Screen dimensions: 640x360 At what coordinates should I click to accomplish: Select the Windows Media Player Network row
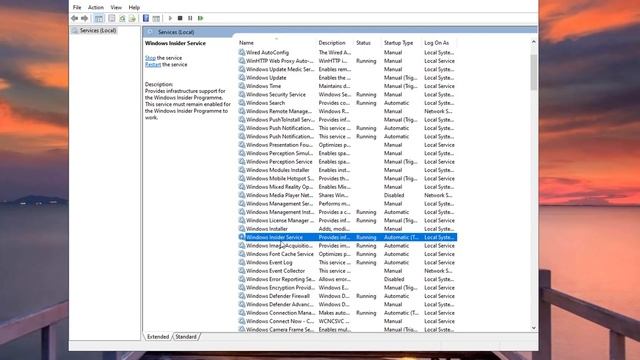pyautogui.click(x=347, y=195)
